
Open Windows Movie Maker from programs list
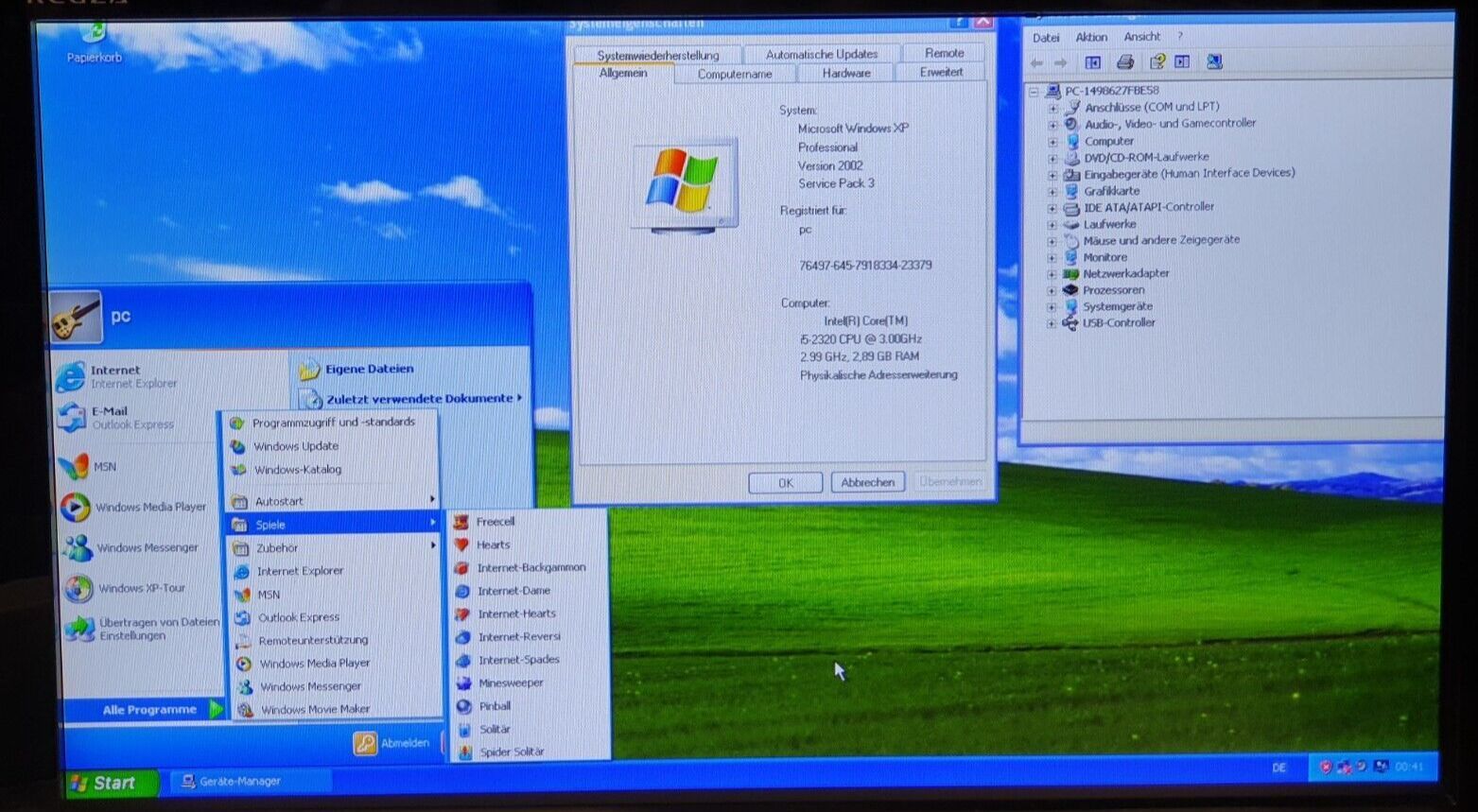tap(315, 709)
